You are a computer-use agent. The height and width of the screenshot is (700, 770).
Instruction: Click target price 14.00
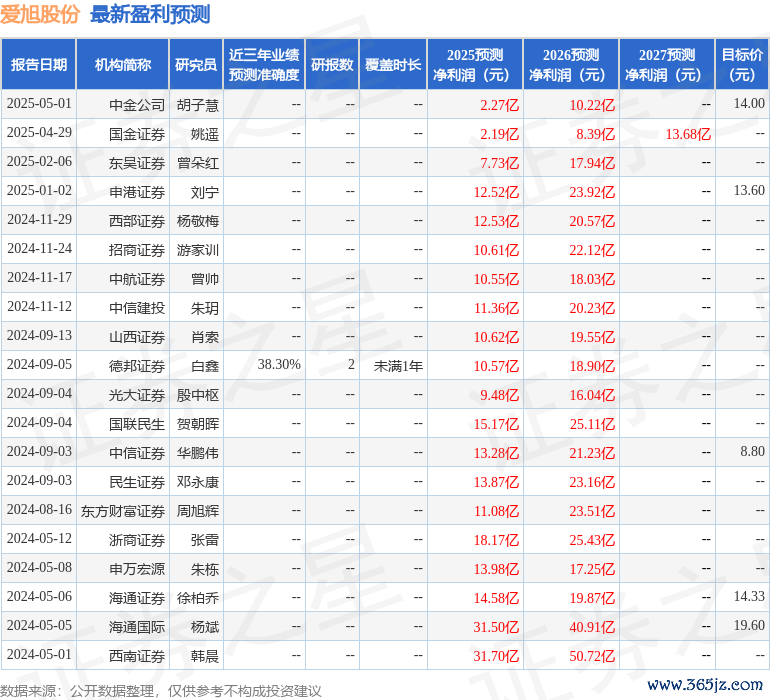pos(749,103)
